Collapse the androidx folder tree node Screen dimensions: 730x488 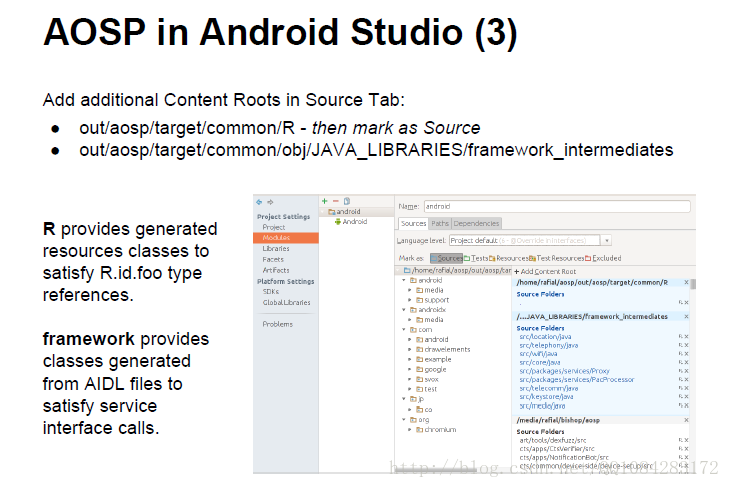coord(404,310)
